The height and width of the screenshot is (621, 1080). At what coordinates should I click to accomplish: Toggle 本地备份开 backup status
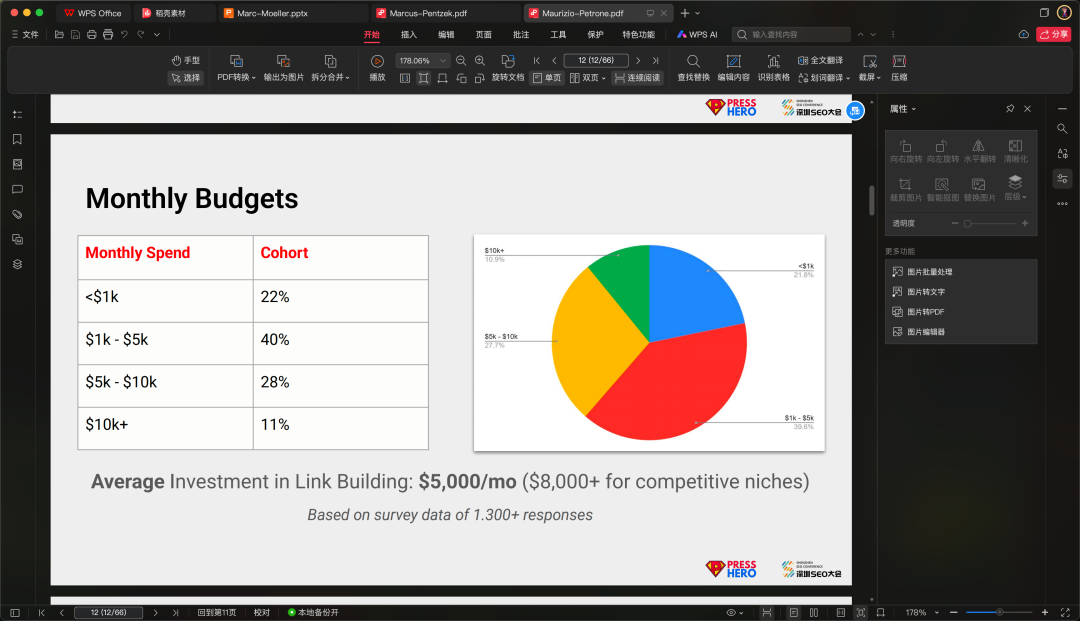[313, 612]
